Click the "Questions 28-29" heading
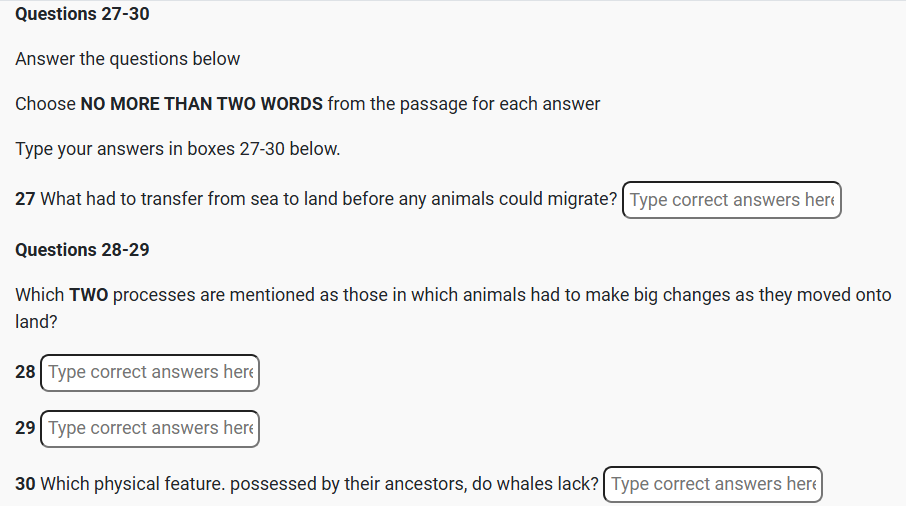The height and width of the screenshot is (506, 906). click(83, 250)
